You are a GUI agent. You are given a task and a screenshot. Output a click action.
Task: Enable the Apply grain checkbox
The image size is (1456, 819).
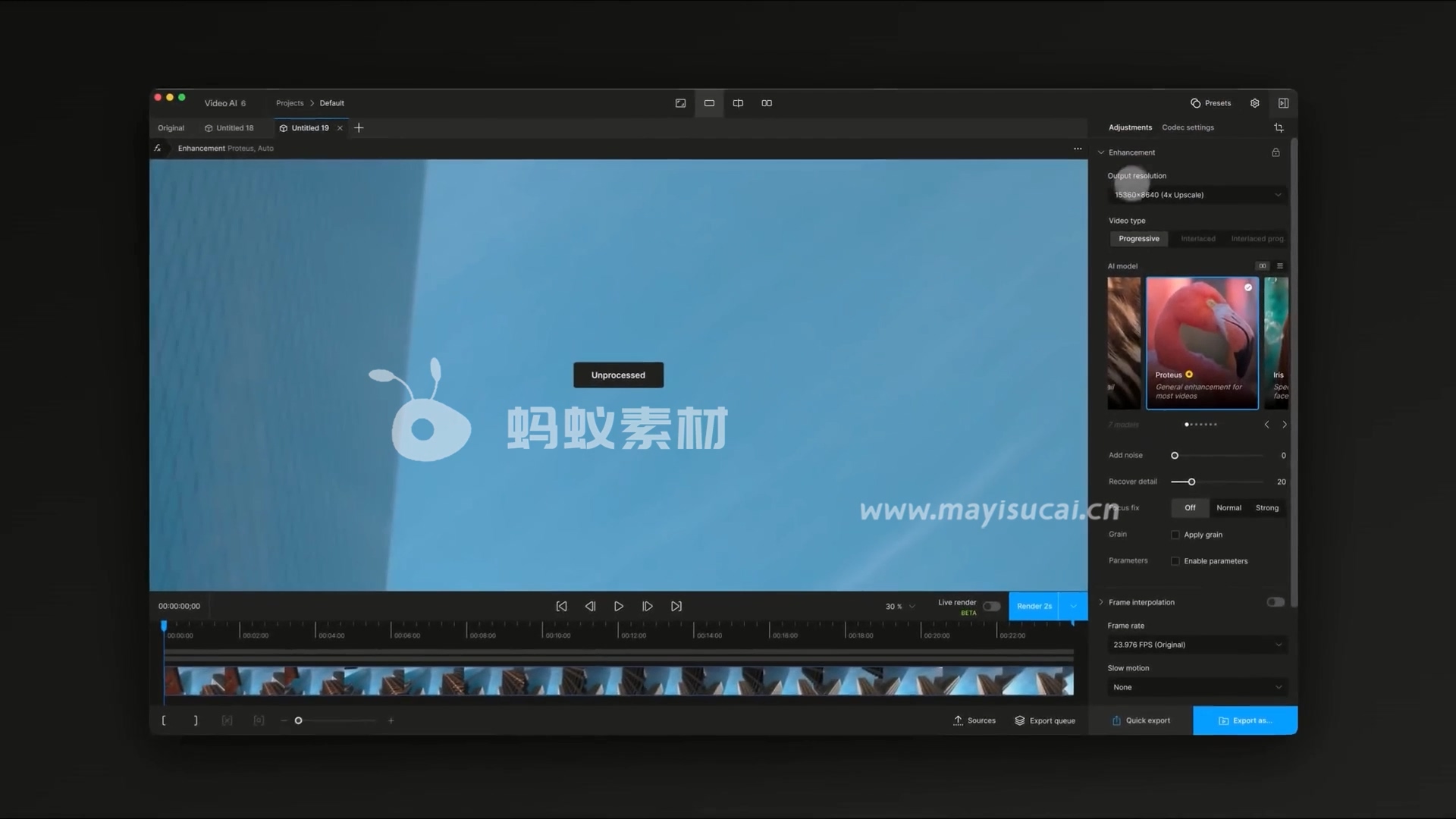click(1176, 534)
